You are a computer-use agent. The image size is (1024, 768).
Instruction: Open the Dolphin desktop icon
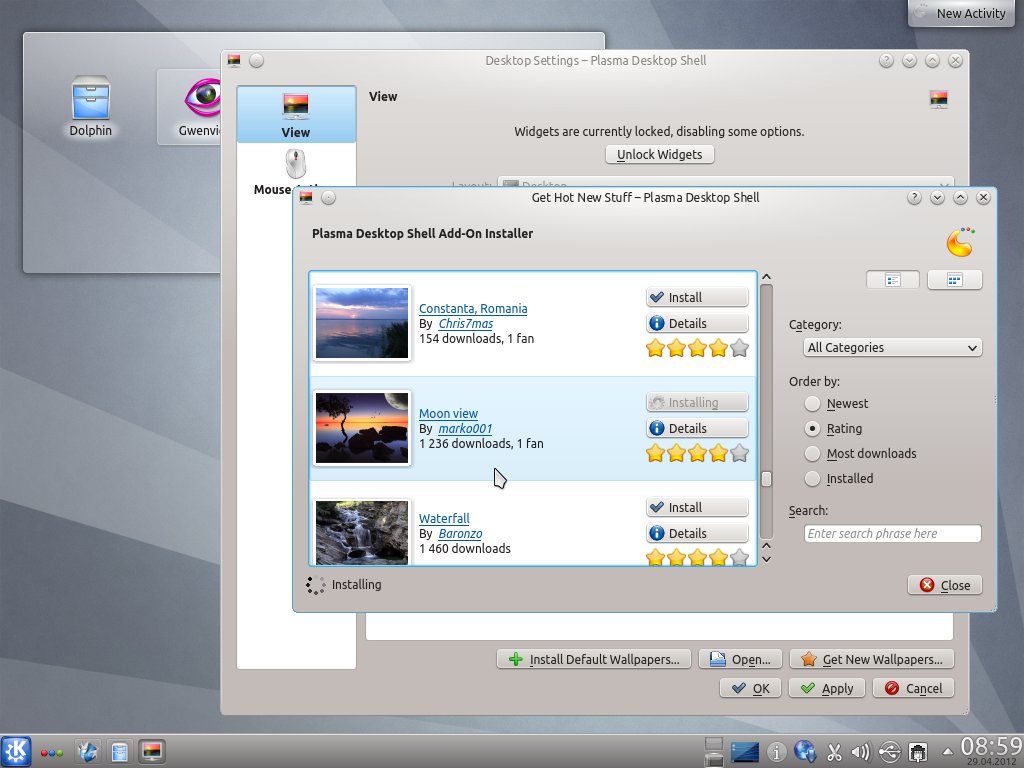coord(91,106)
